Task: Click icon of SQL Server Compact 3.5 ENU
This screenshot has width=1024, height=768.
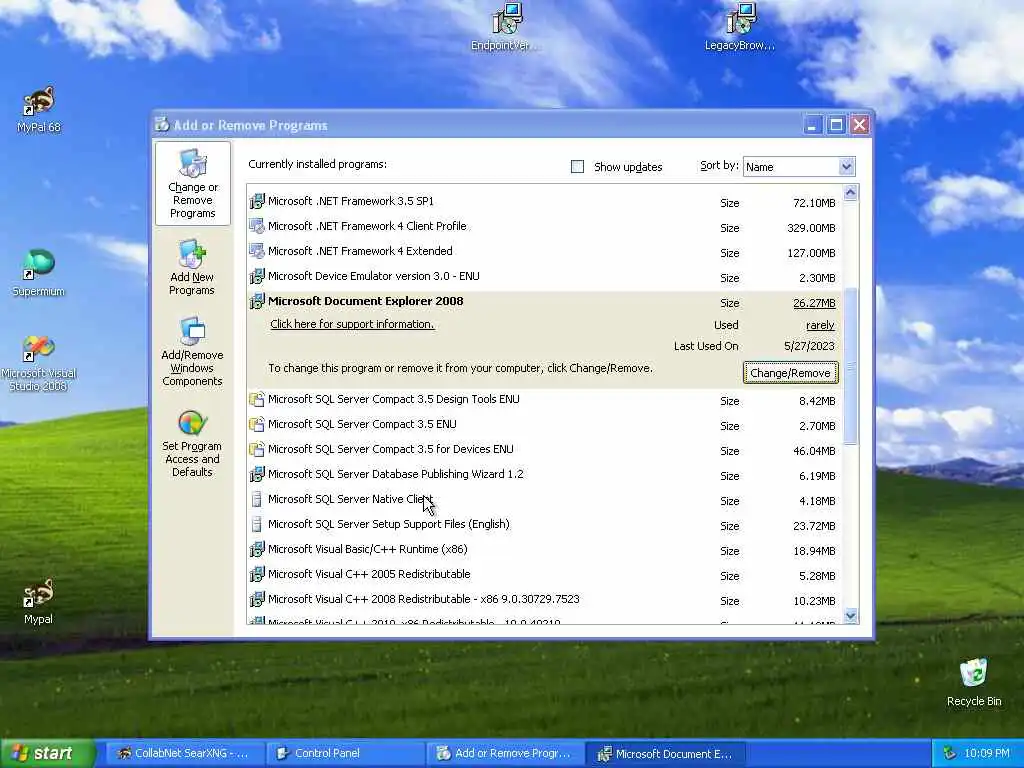Action: coord(257,424)
